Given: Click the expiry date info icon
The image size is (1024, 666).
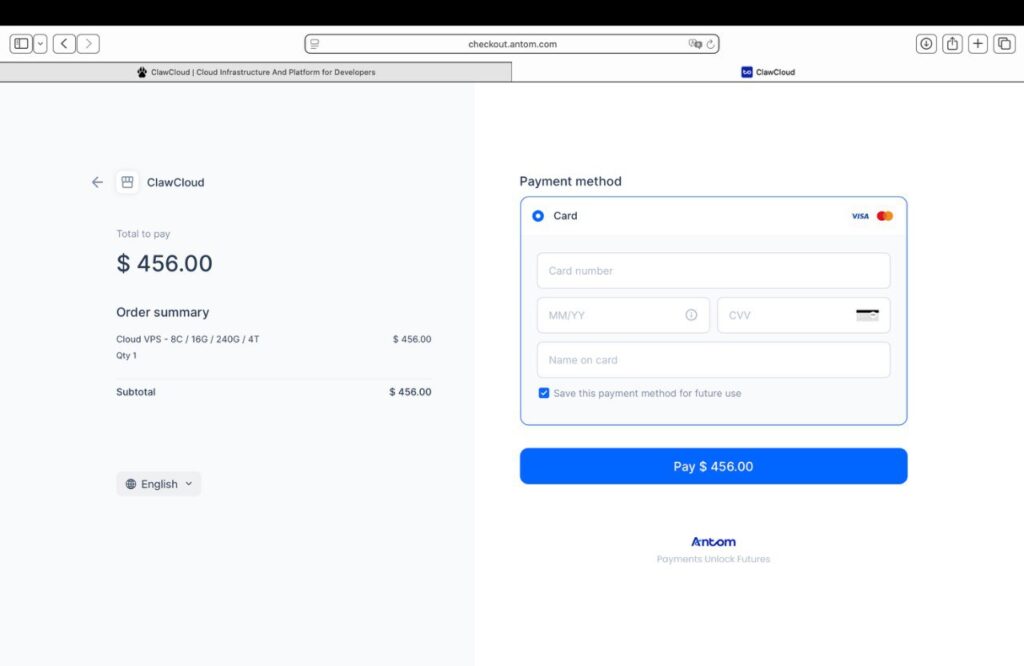Looking at the screenshot, I should pyautogui.click(x=691, y=315).
